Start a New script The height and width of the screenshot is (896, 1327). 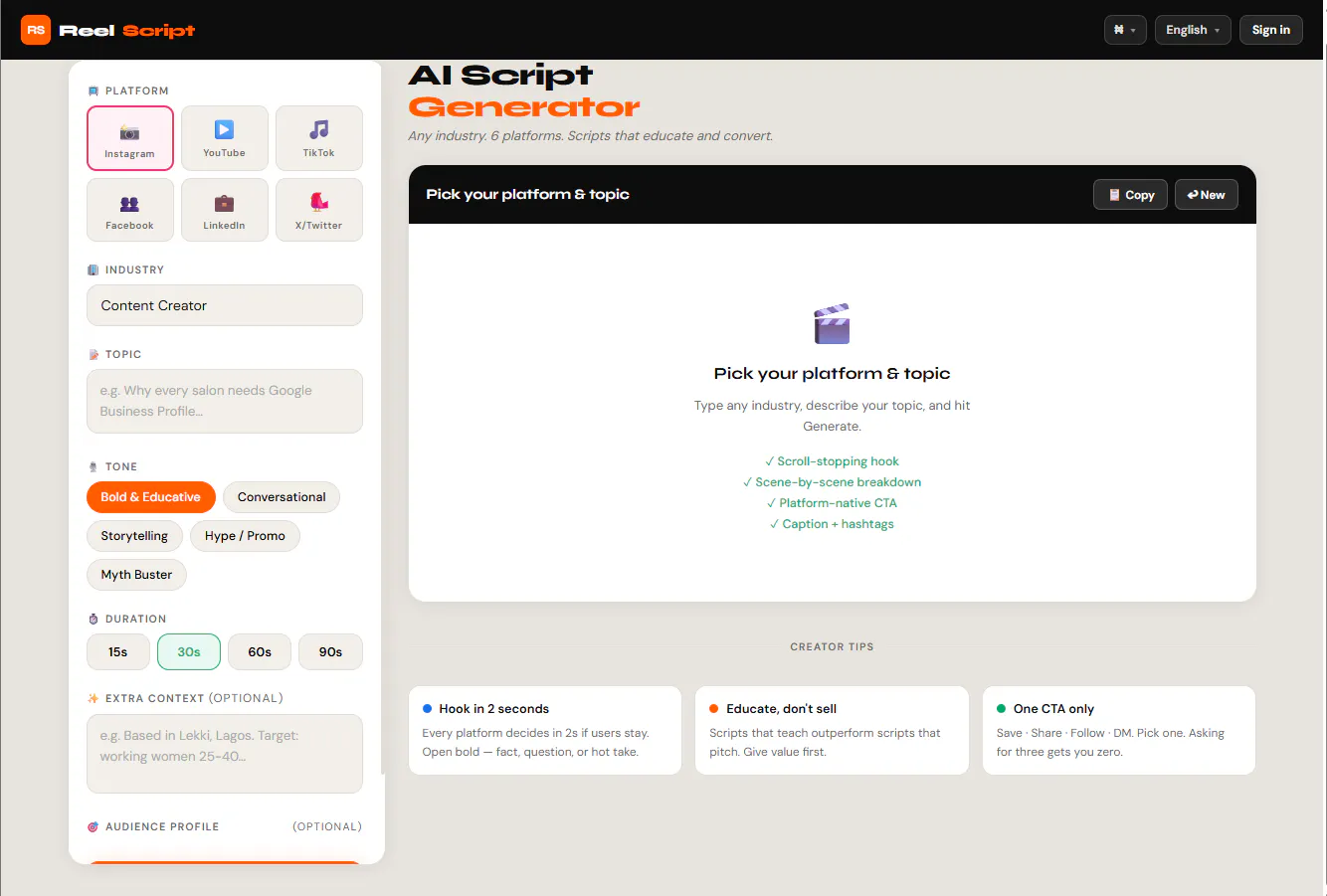pos(1207,195)
